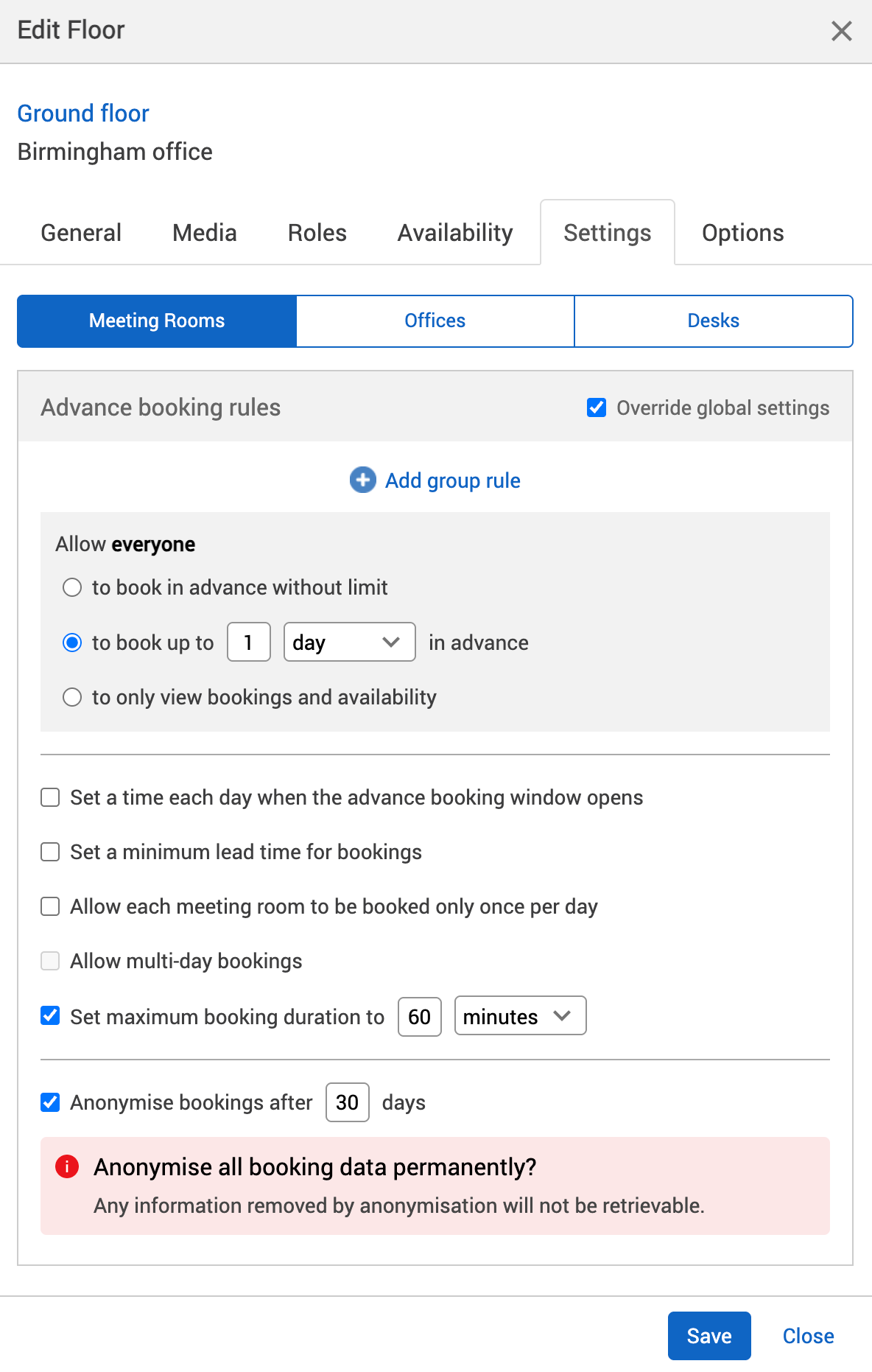
Task: Click the Ground floor link
Action: 83,113
